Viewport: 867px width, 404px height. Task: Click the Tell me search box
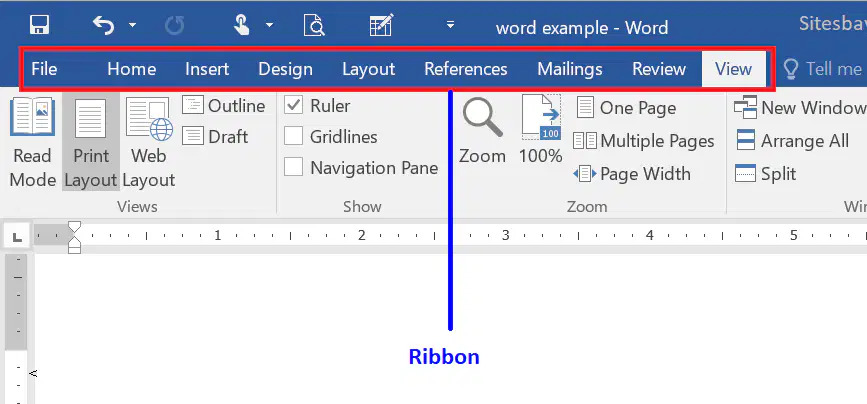(824, 69)
